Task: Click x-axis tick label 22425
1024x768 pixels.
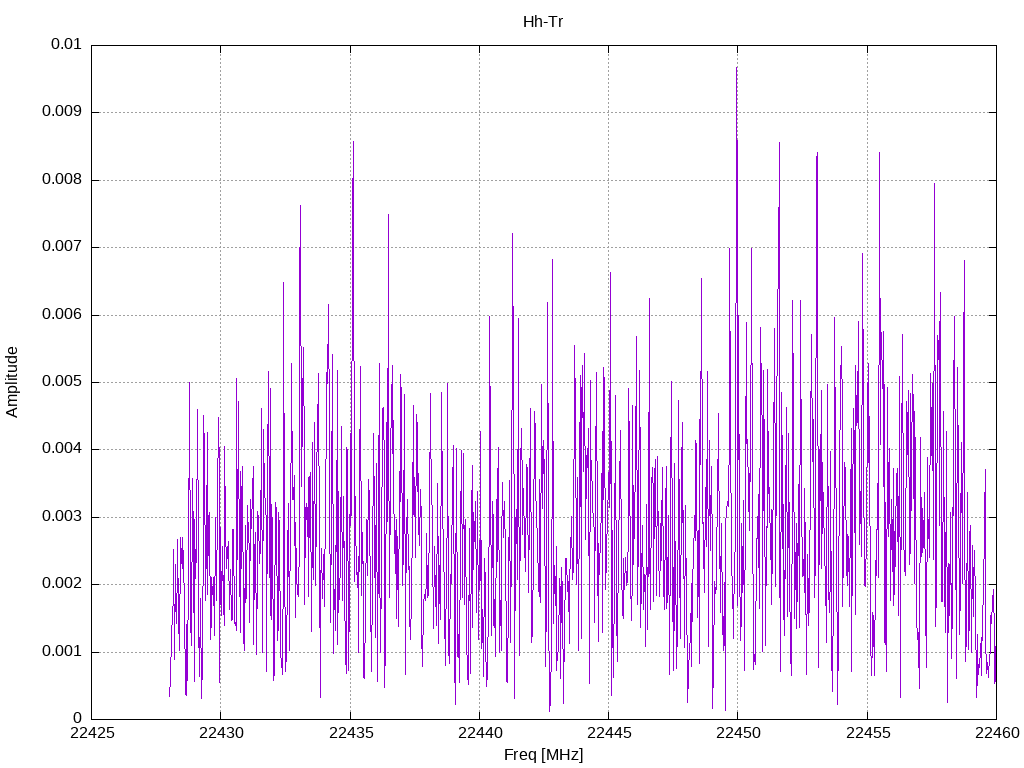Action: pos(92,733)
